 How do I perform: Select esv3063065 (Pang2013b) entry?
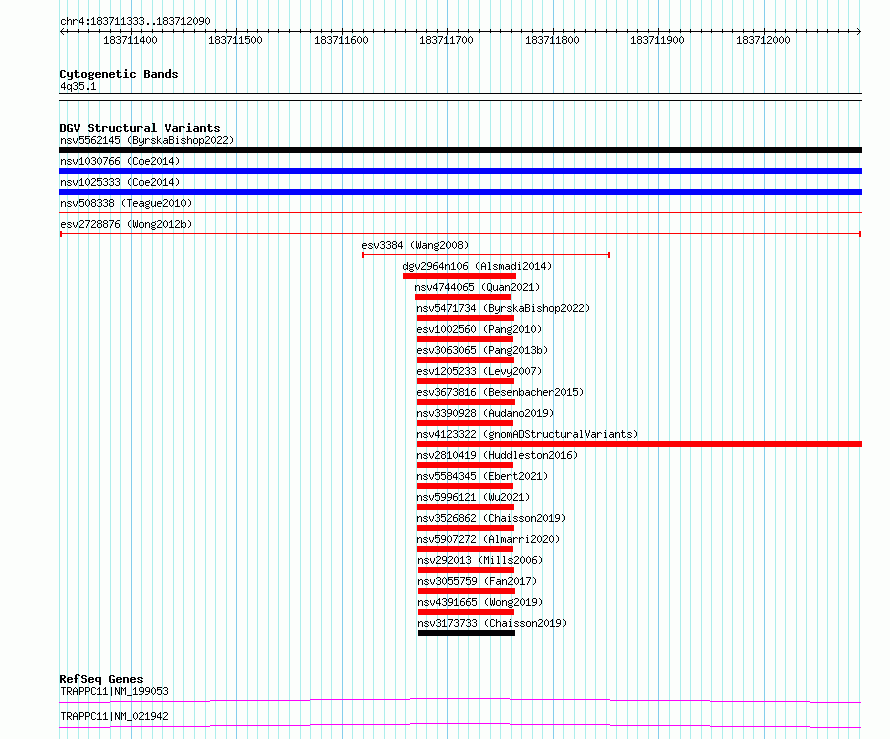point(482,350)
